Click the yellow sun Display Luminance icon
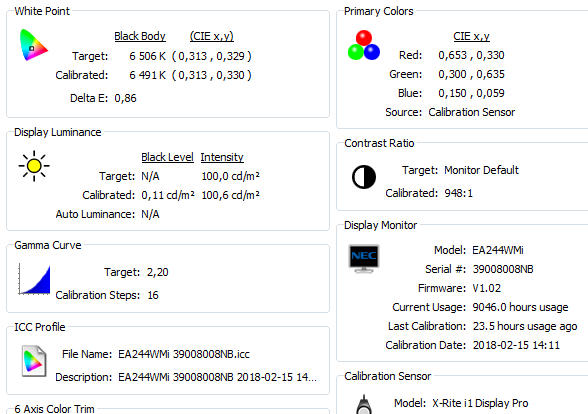 (x=34, y=166)
